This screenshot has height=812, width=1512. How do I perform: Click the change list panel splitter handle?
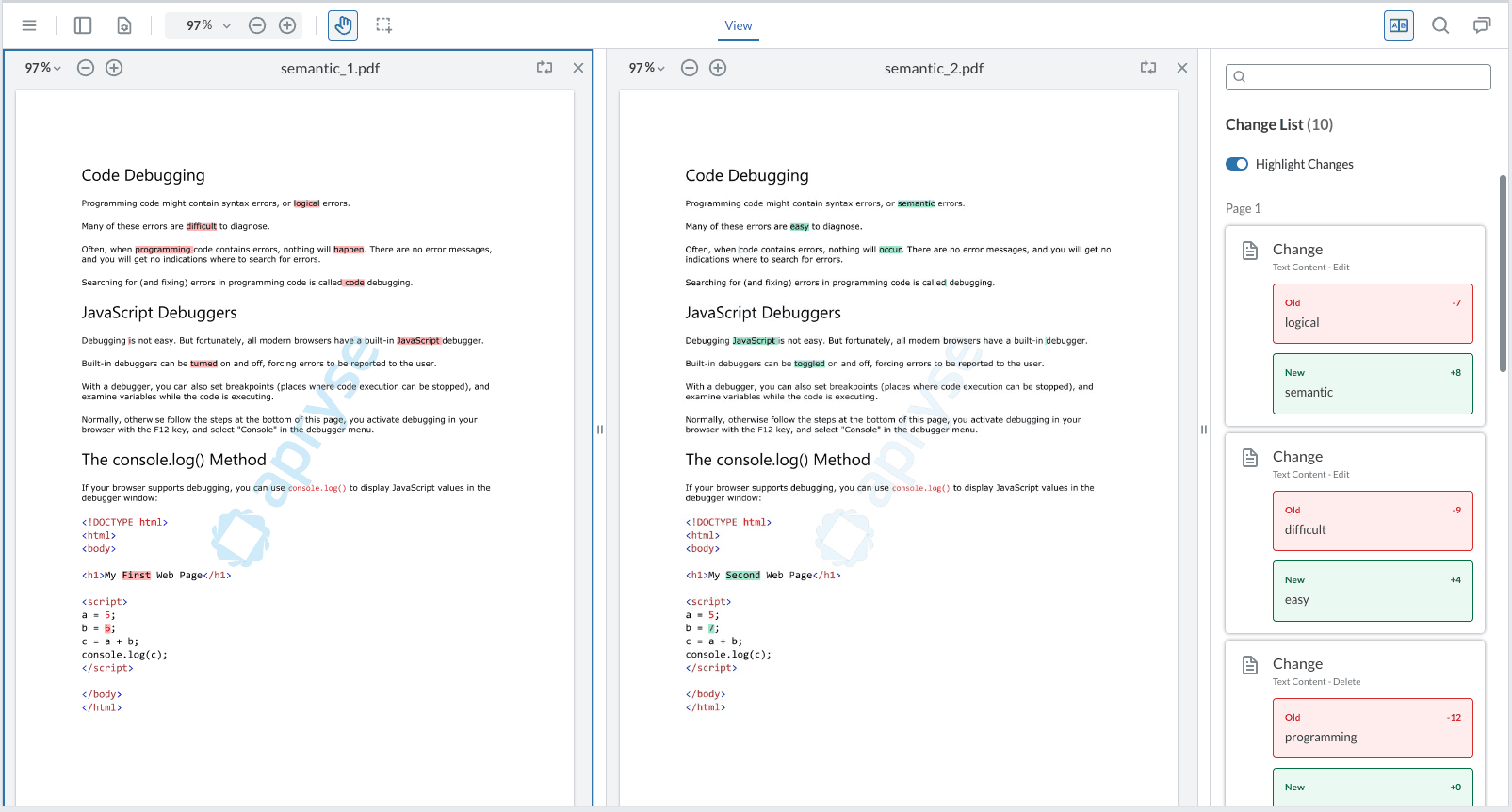pyautogui.click(x=1204, y=430)
